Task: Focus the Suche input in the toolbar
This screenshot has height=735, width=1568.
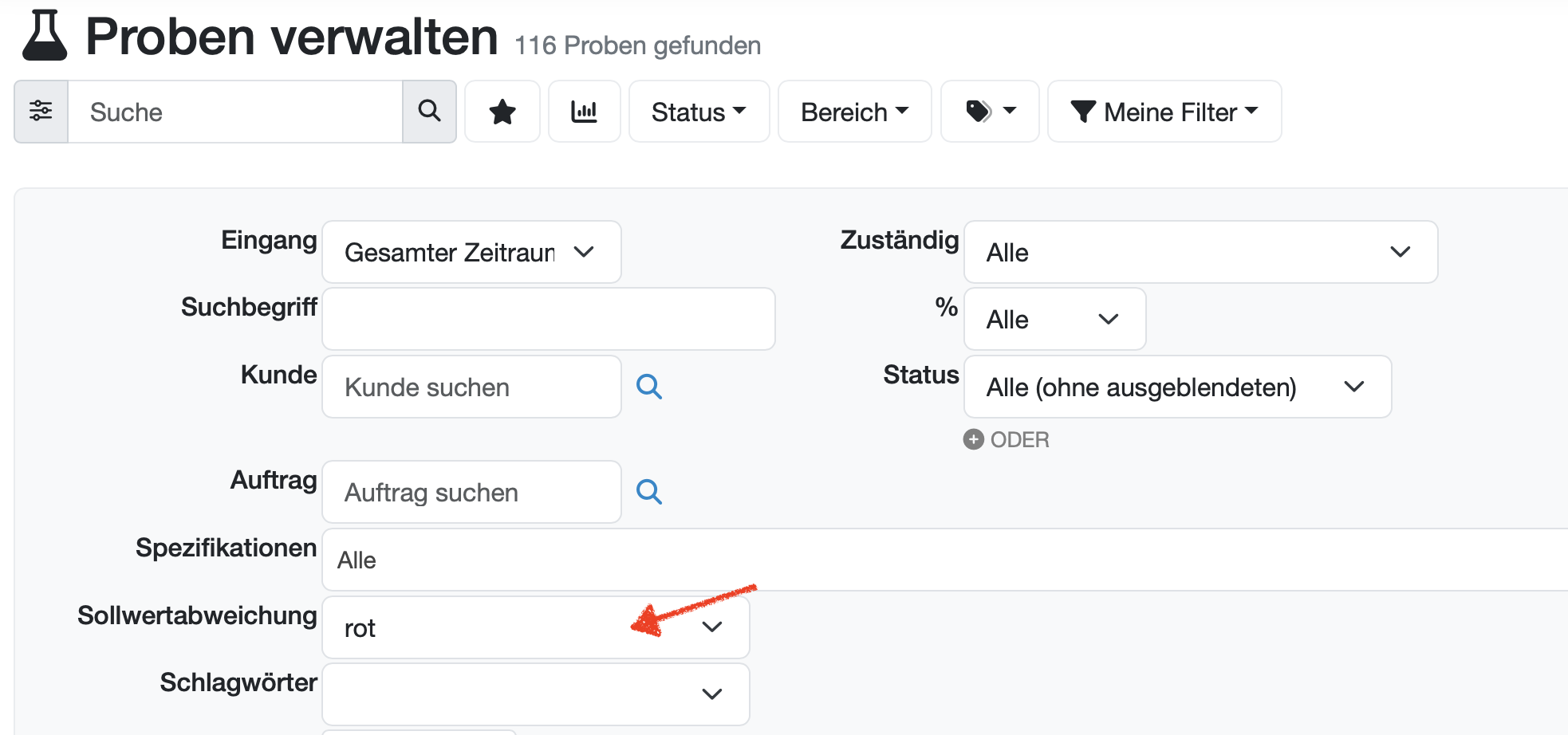Action: [235, 112]
